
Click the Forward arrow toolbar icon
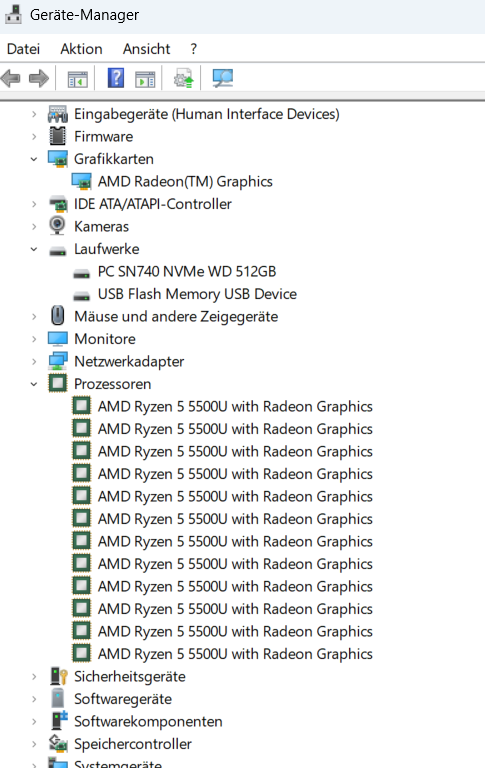pos(39,78)
